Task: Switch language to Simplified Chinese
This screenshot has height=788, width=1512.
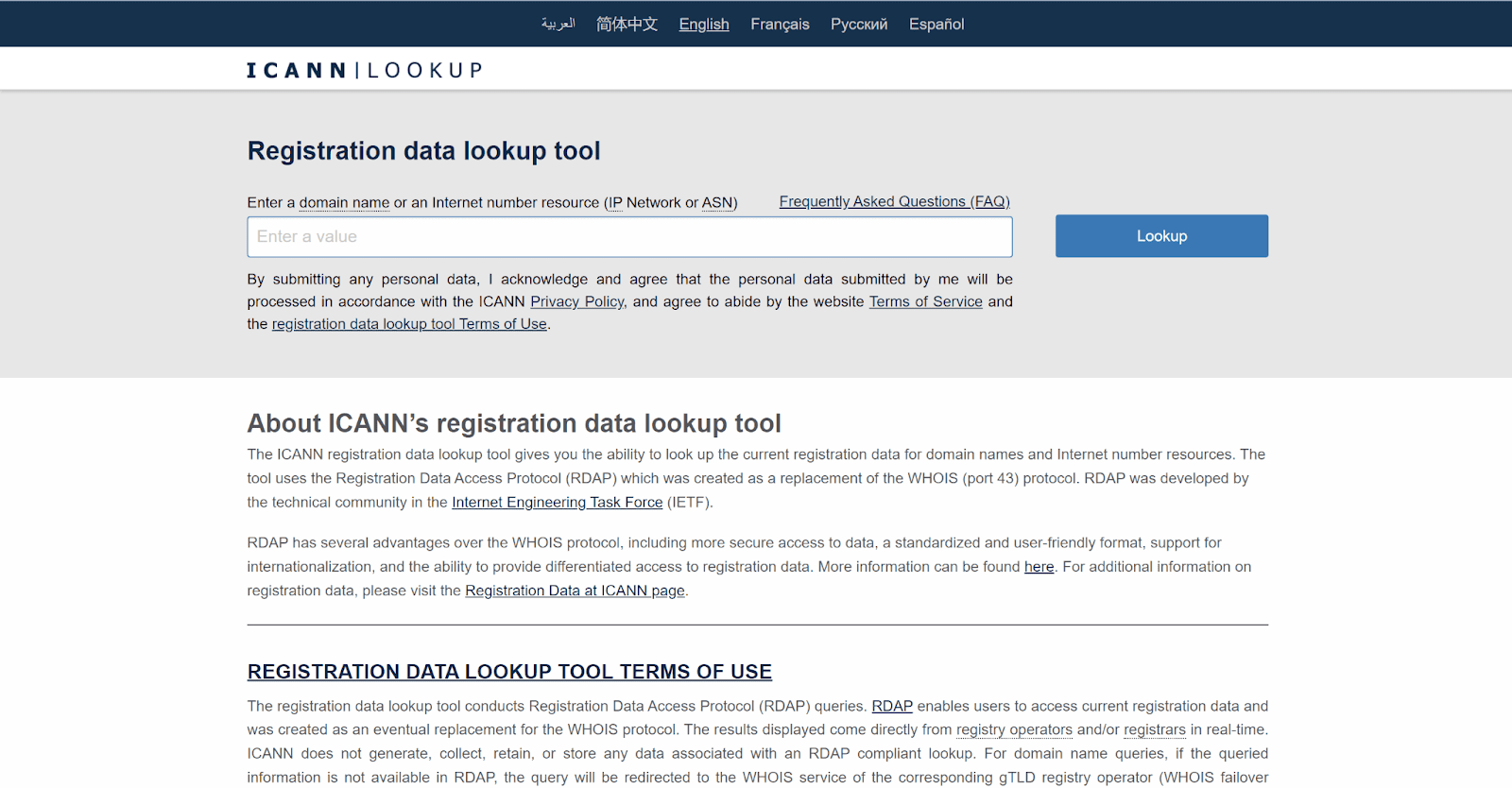Action: 627,24
